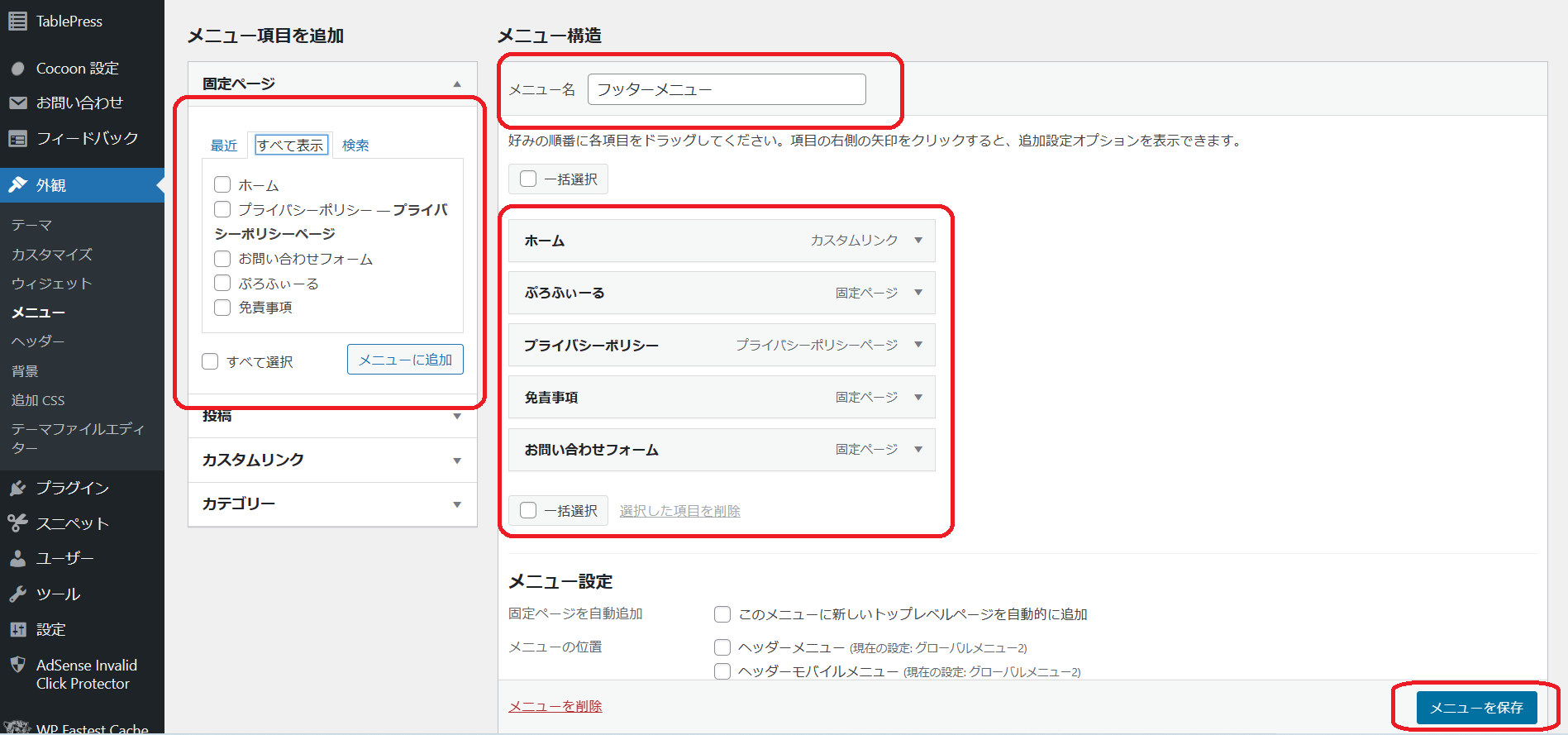Switch to the 検索 tab
The width and height of the screenshot is (1568, 735).
coord(355,146)
